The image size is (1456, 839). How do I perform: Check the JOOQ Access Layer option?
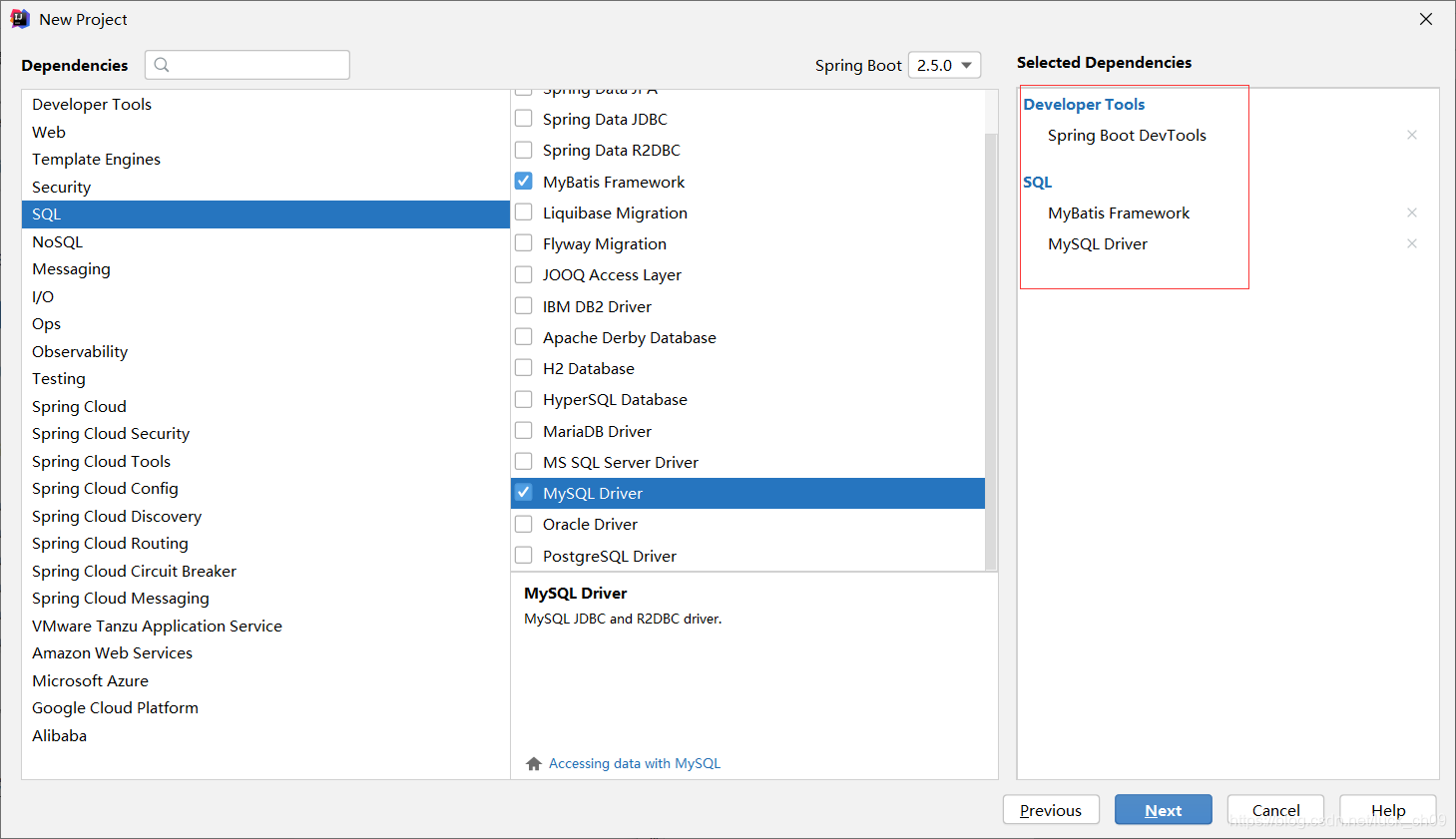(523, 274)
